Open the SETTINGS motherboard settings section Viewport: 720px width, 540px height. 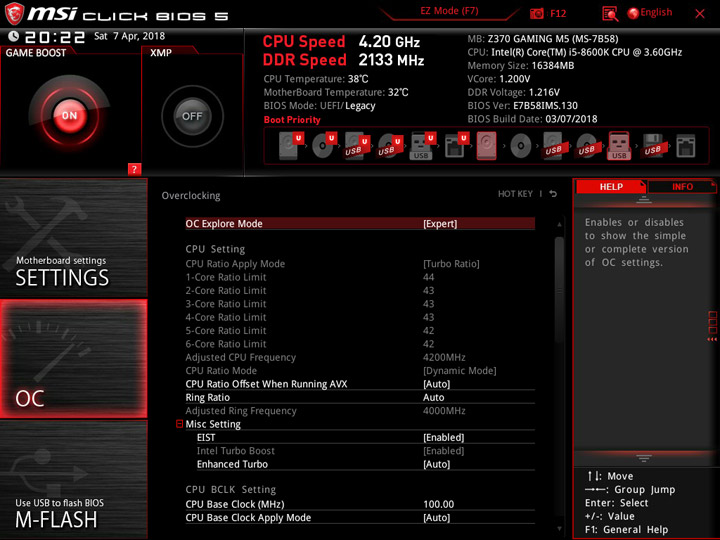tap(73, 238)
